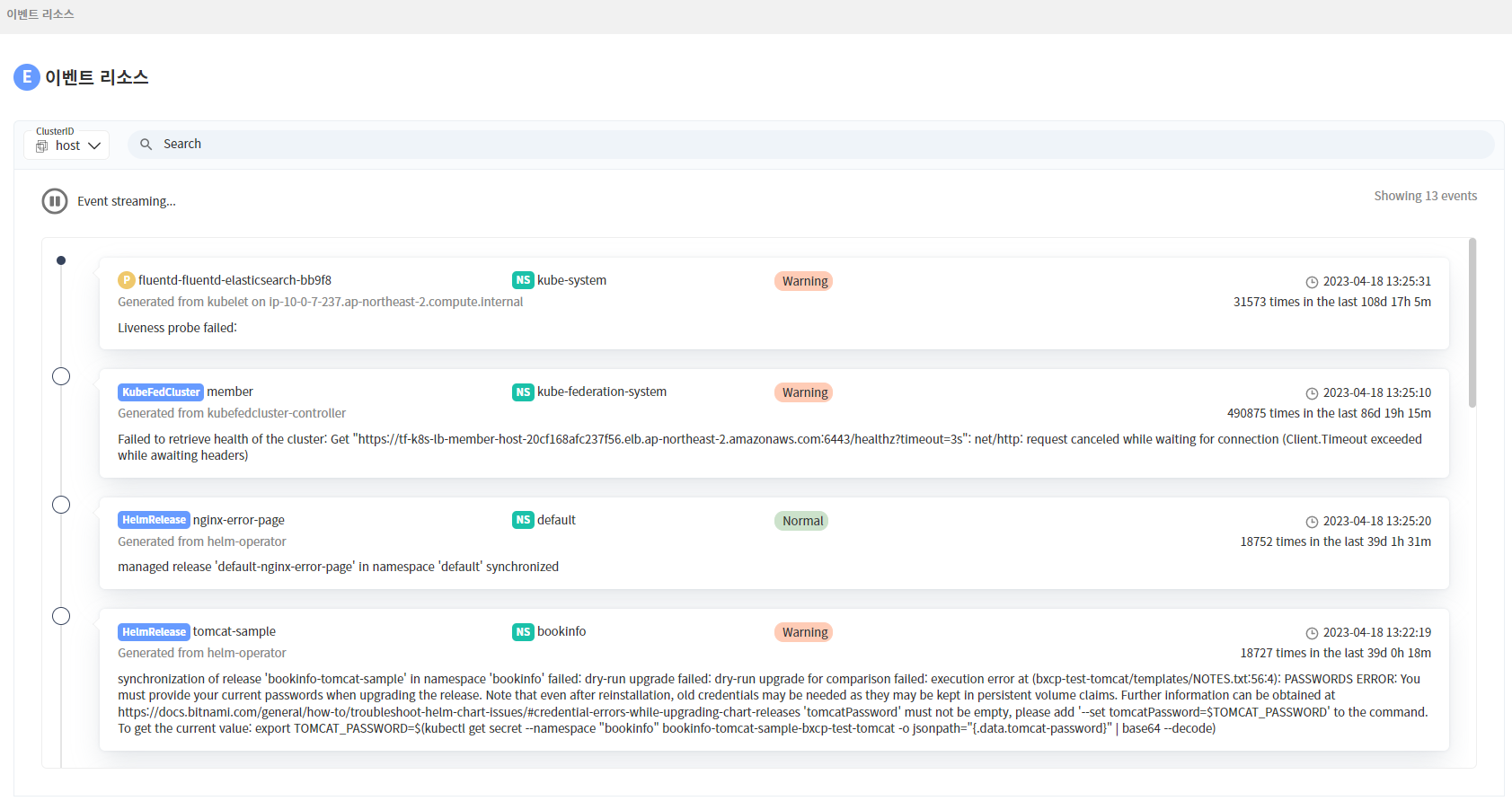Click the '31573 times in the last 108d 17h 5m' text
This screenshot has height=801, width=1512.
(1331, 302)
